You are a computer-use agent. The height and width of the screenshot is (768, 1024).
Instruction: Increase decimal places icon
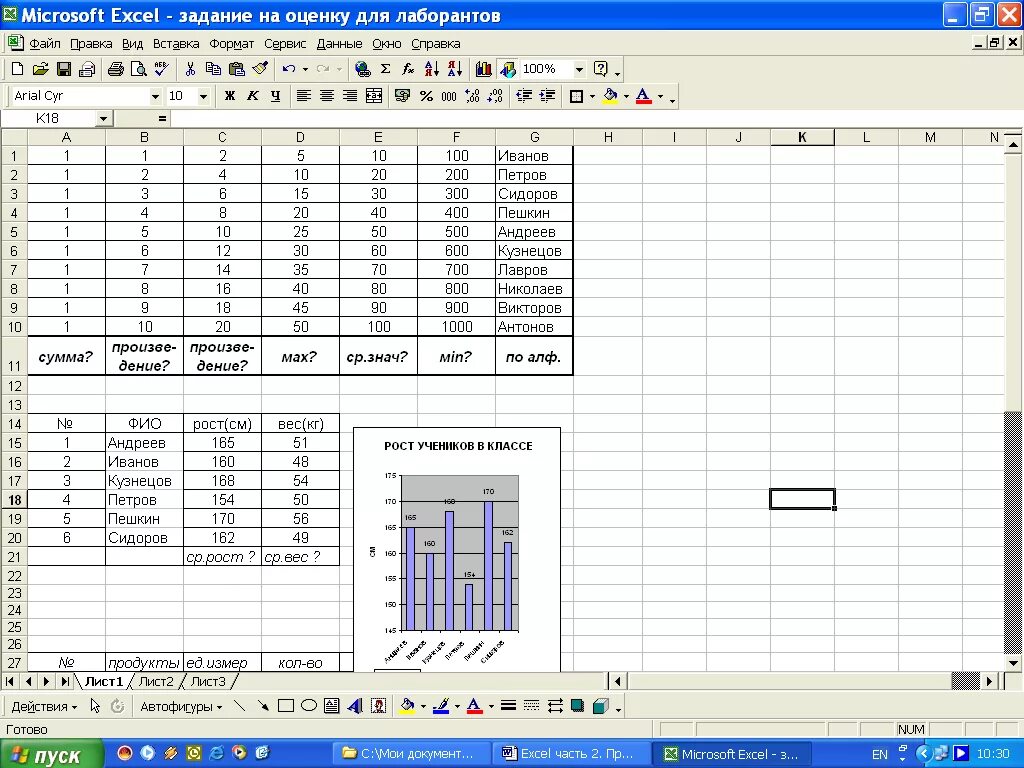[x=473, y=96]
